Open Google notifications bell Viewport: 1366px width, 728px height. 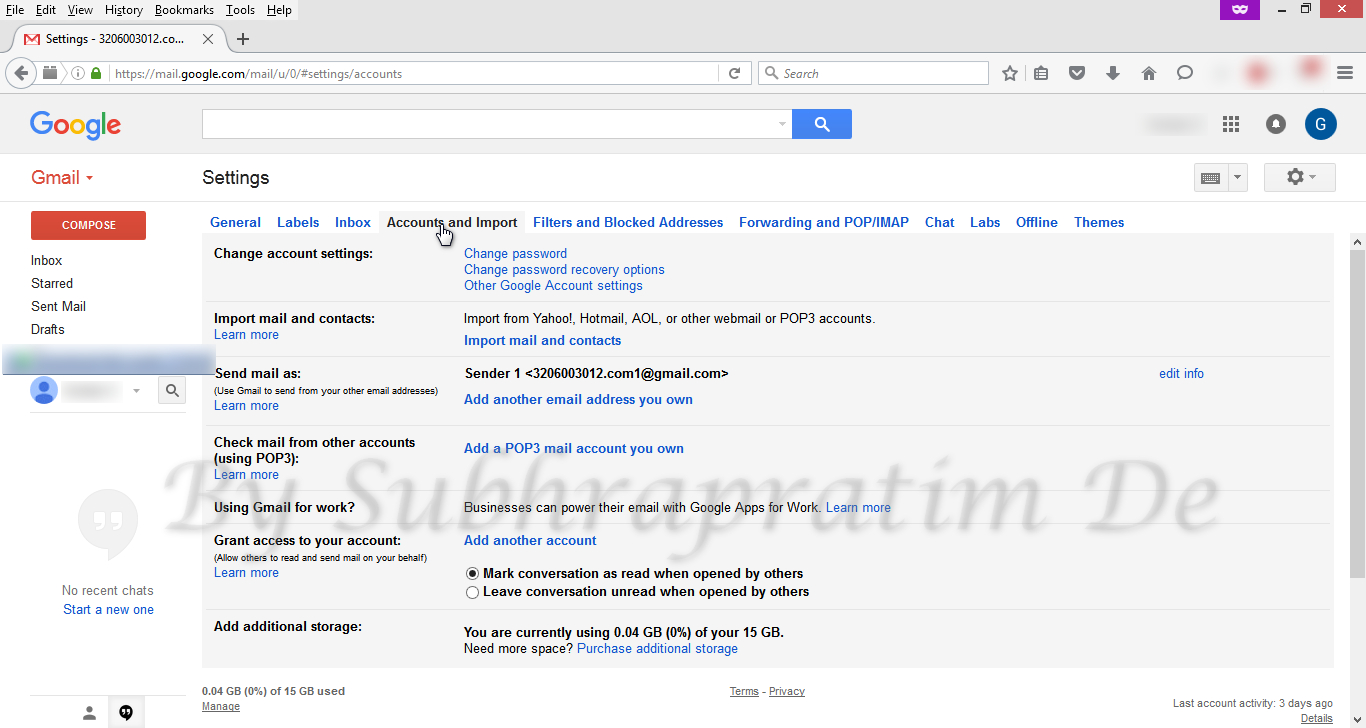click(1276, 124)
